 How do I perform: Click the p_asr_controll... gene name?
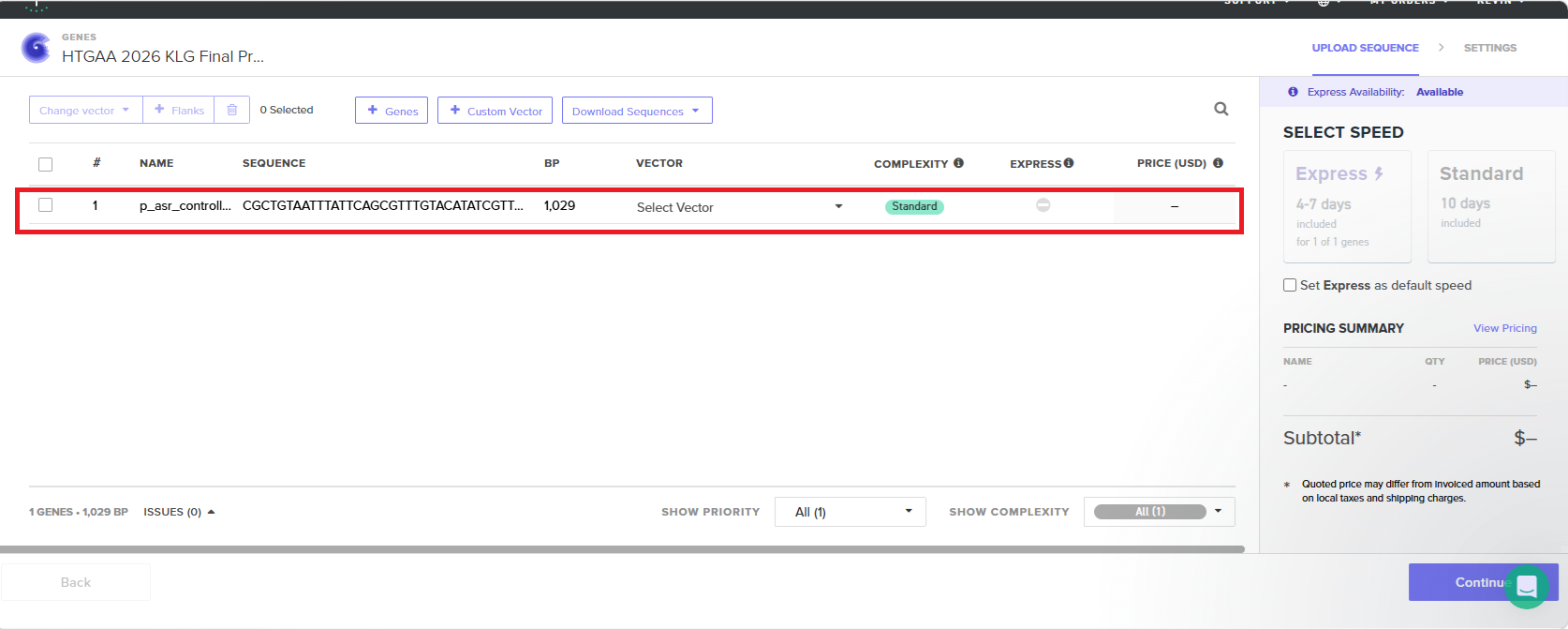pos(185,205)
